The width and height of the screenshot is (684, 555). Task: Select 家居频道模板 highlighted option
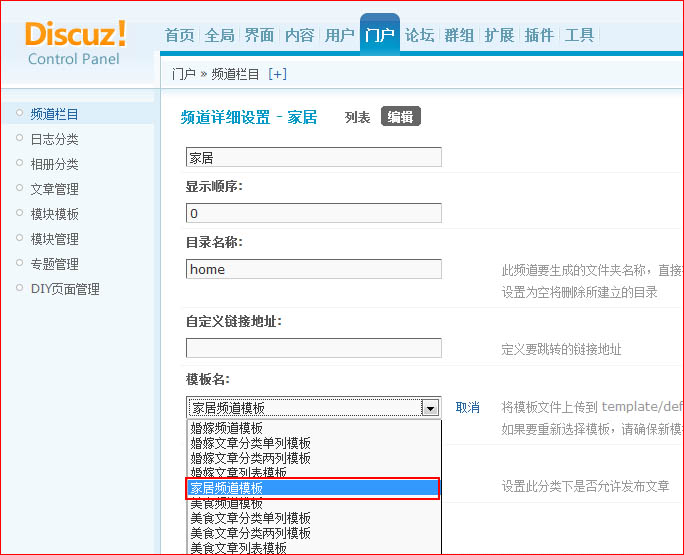tap(313, 488)
